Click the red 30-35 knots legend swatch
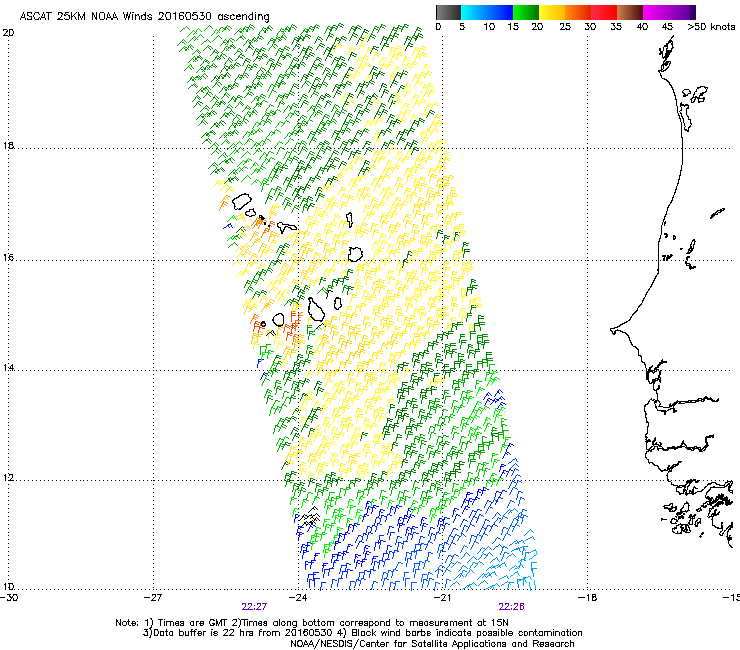 pyautogui.click(x=604, y=12)
